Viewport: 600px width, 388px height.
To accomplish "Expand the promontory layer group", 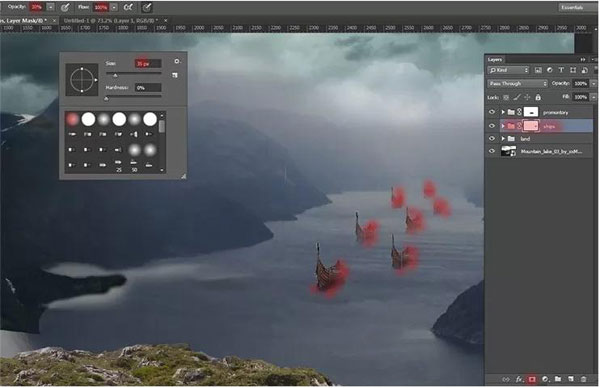I will [x=503, y=112].
